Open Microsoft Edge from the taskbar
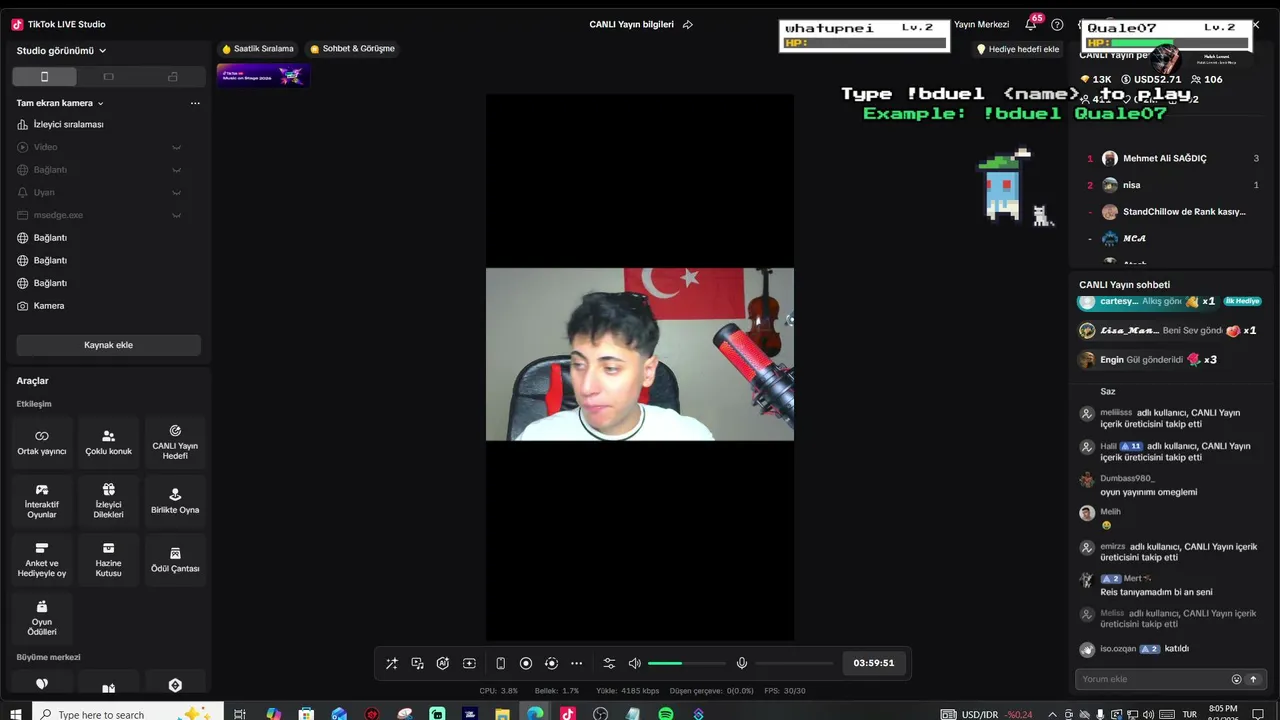 [535, 714]
